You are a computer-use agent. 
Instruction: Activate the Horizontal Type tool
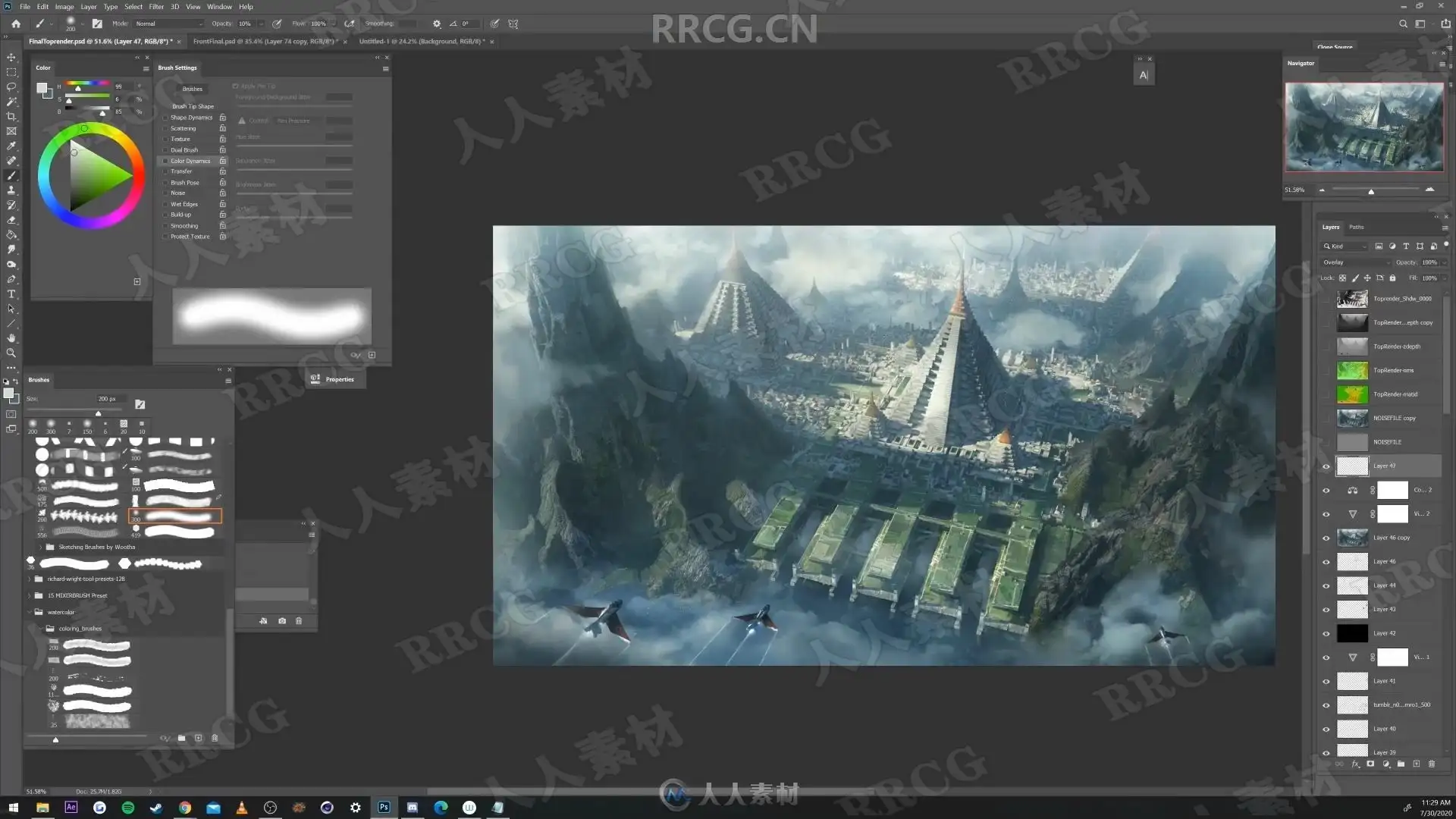pos(11,294)
